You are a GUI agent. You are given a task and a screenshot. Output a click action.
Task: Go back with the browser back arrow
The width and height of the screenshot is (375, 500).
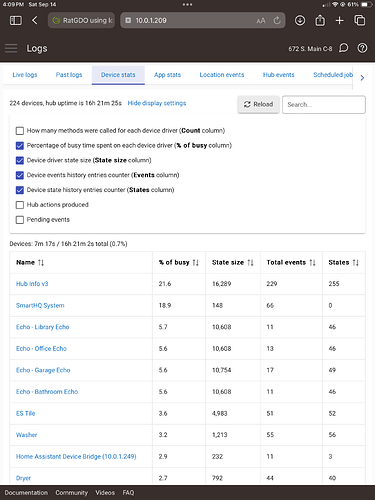[35, 21]
